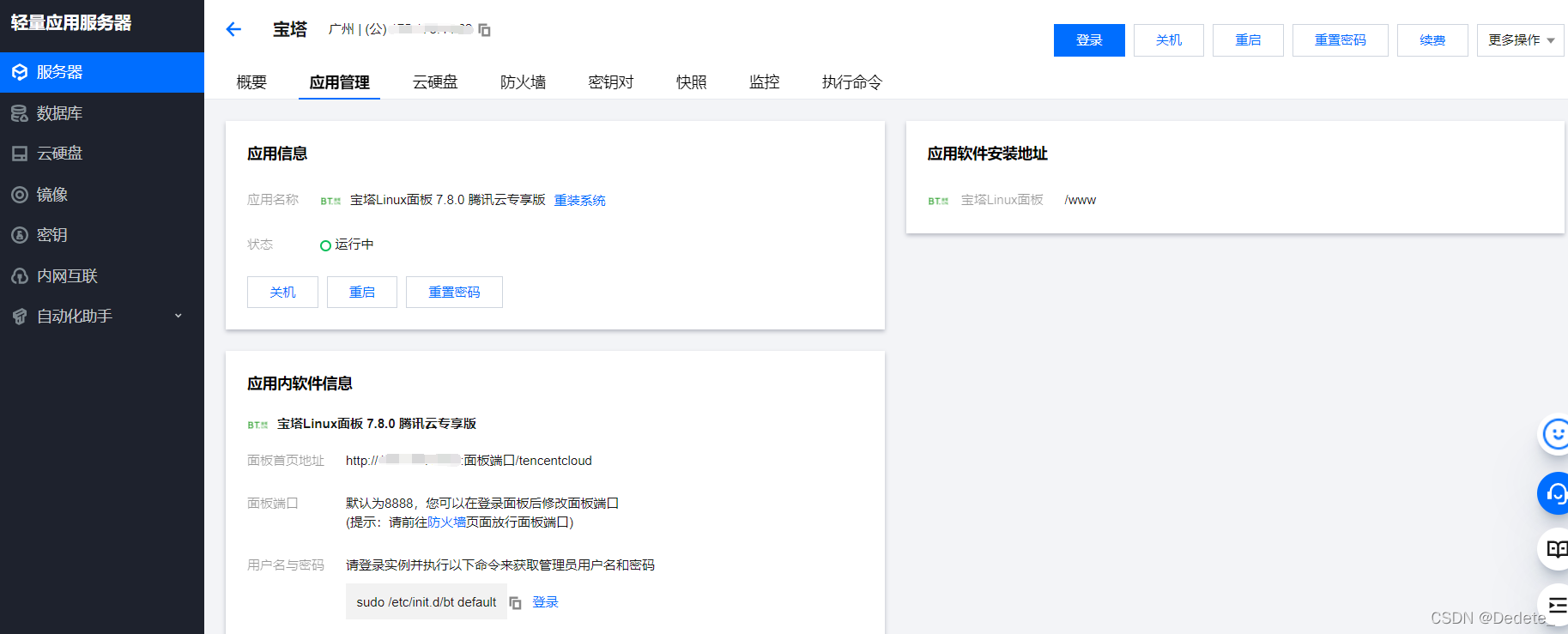Click the top 重置密码 button
This screenshot has width=1568, height=634.
pos(1340,40)
